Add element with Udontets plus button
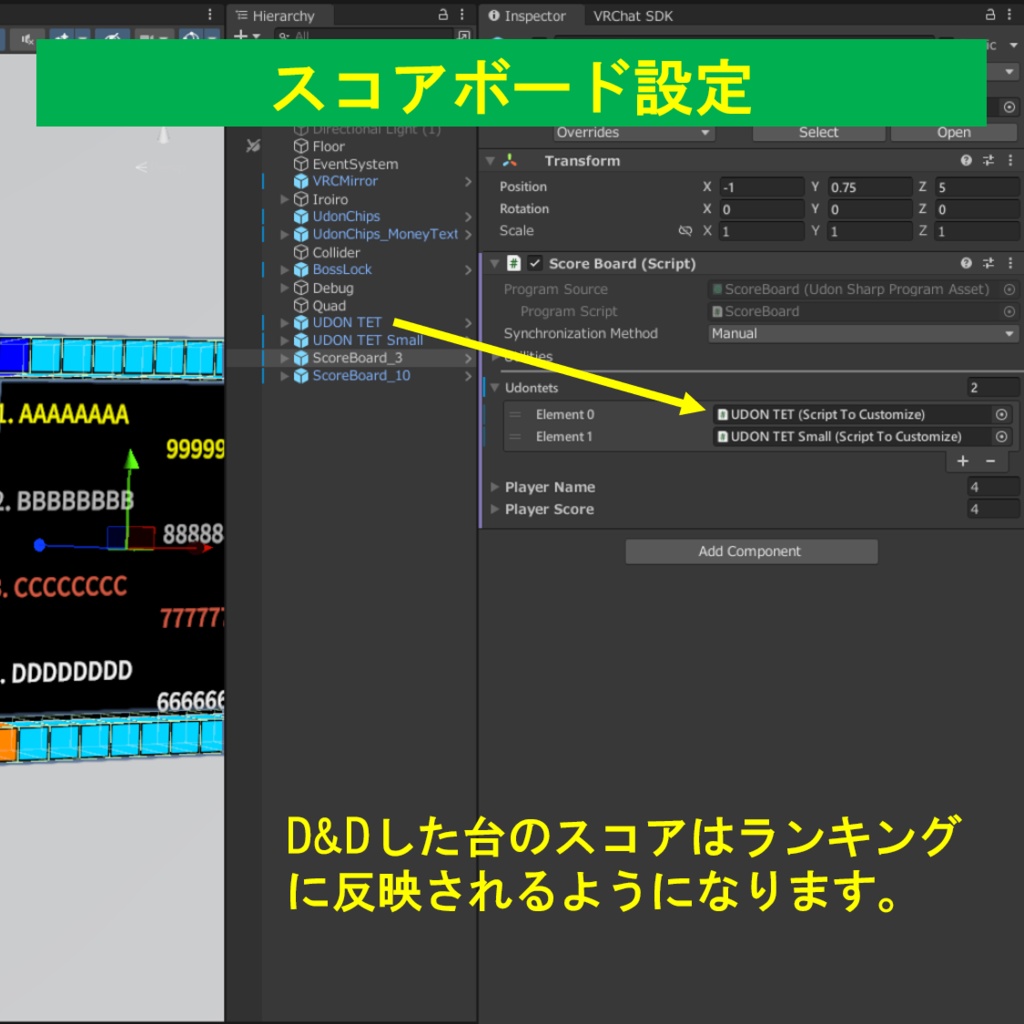Image resolution: width=1024 pixels, height=1024 pixels. pyautogui.click(x=963, y=461)
